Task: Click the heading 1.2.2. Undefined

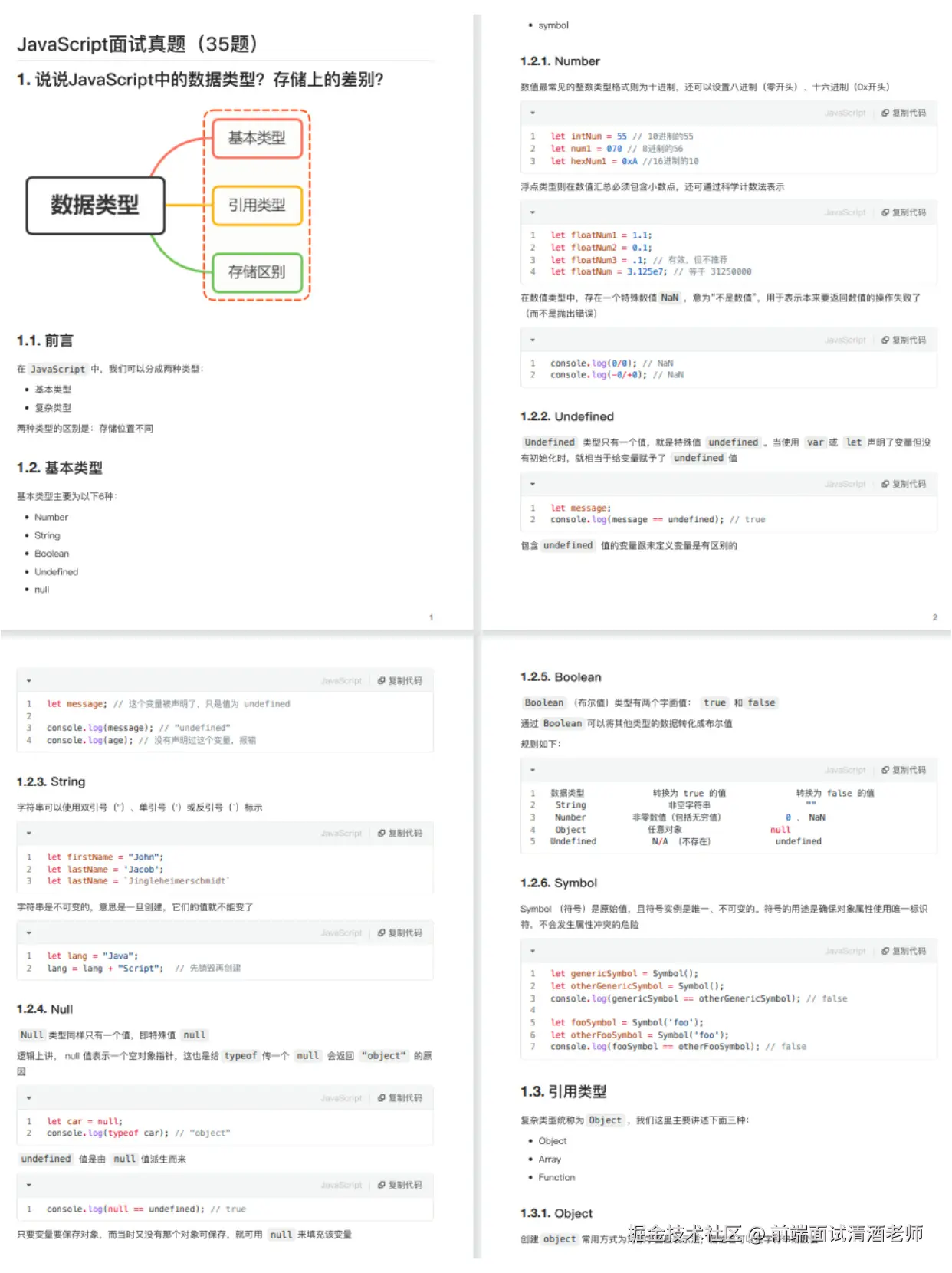Action: pos(567,416)
